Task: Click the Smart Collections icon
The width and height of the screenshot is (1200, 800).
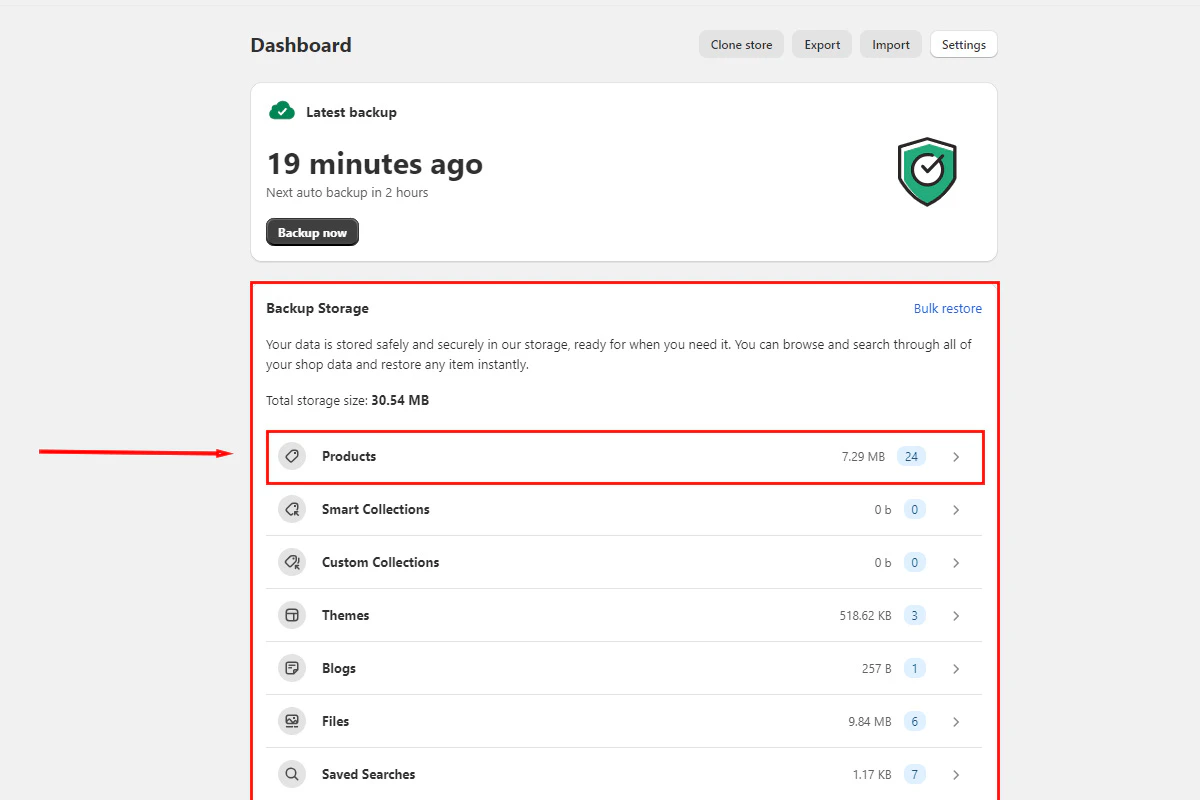Action: [291, 509]
